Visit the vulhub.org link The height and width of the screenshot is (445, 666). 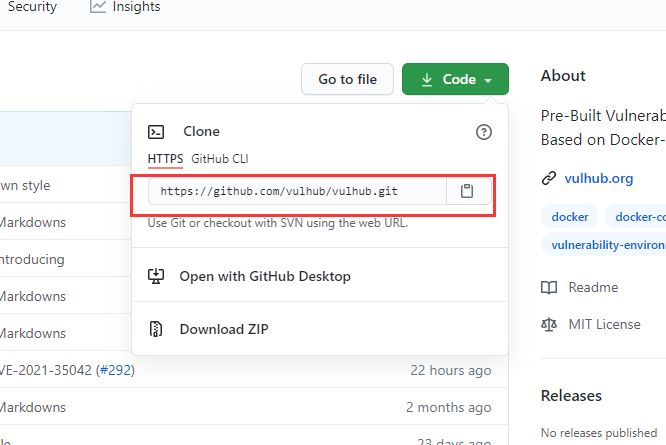click(598, 178)
